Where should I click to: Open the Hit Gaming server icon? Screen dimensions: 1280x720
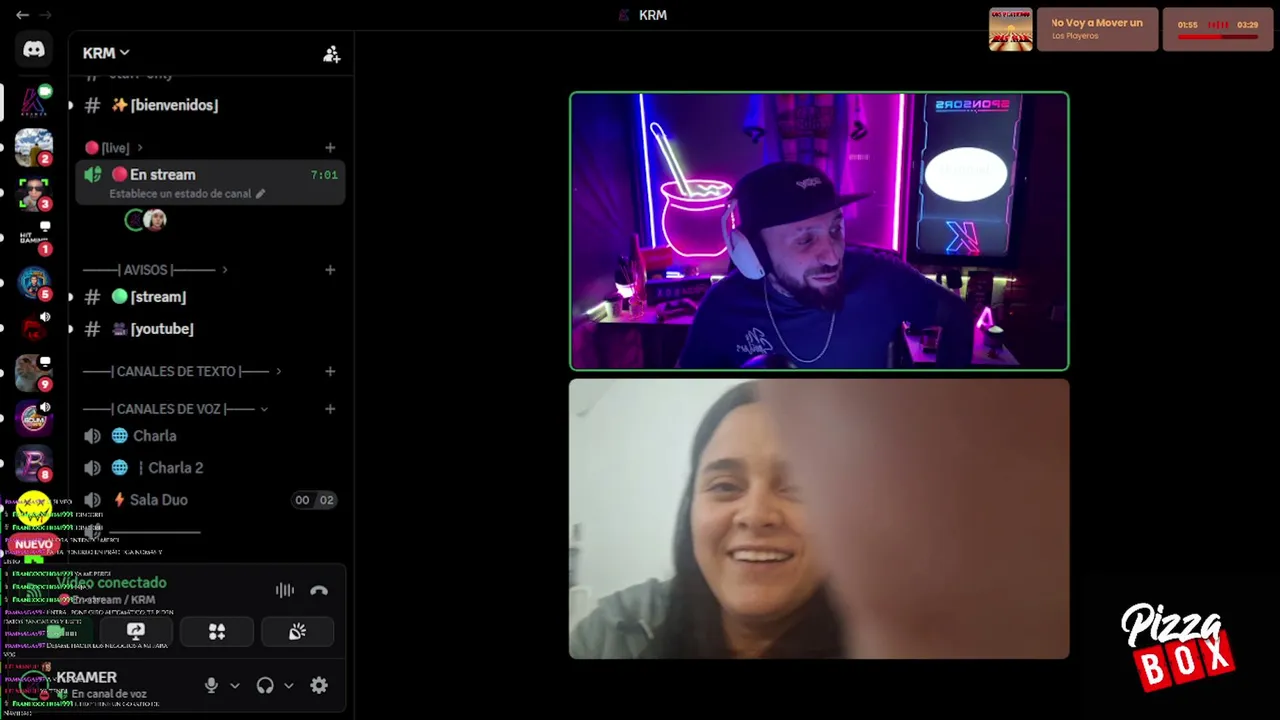pos(34,238)
